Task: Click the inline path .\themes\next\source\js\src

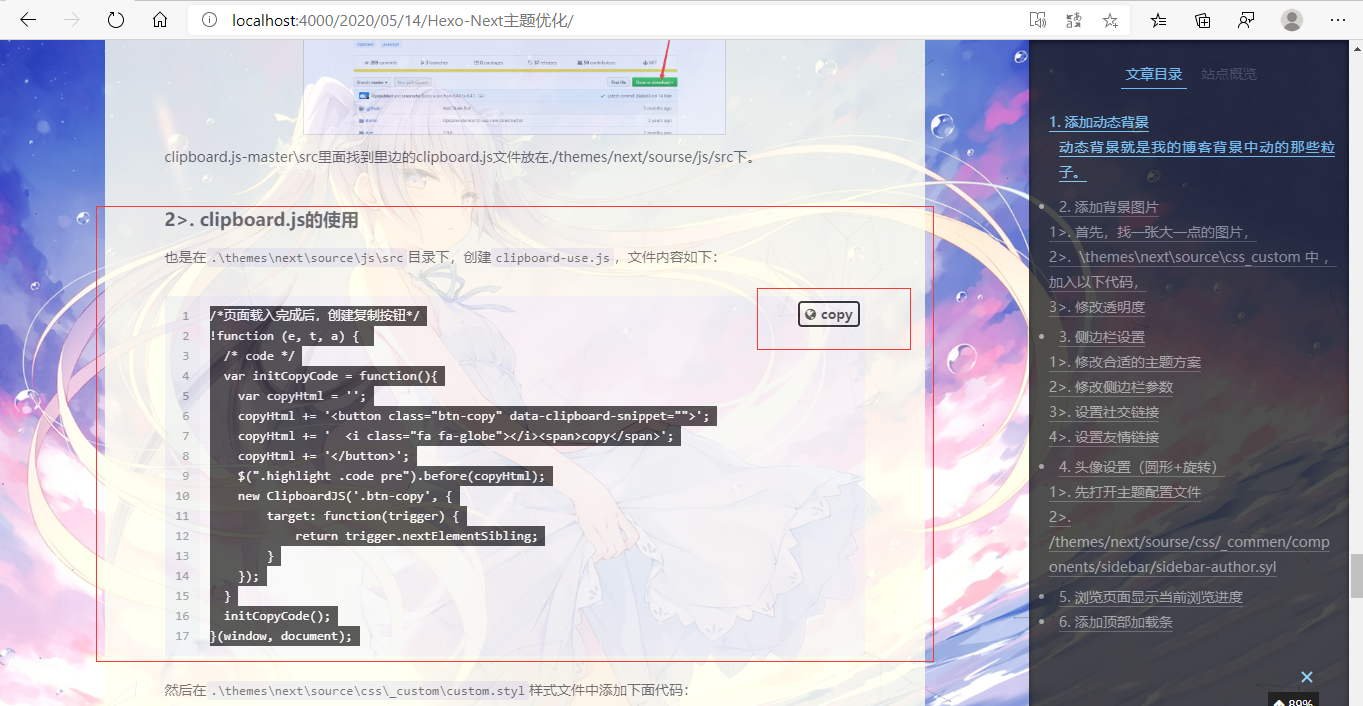Action: pos(308,258)
